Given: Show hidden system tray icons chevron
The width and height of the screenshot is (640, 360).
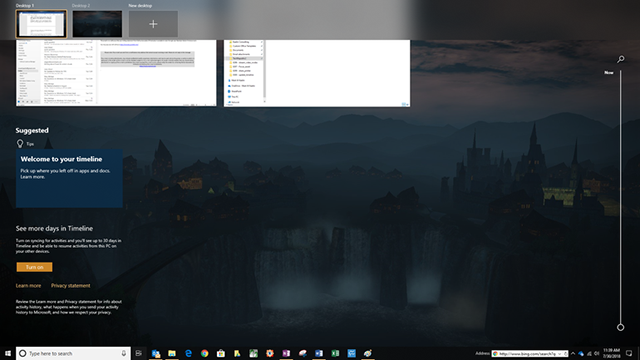Looking at the screenshot, I should pos(573,353).
